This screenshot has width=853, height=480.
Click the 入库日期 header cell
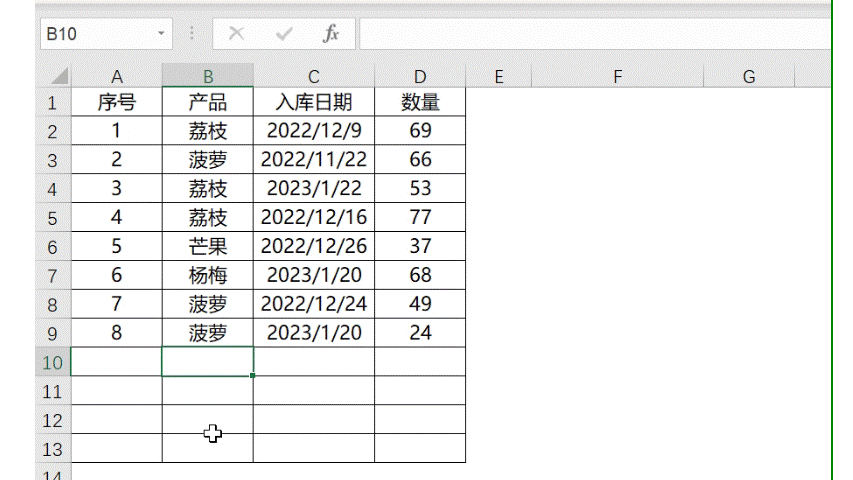pyautogui.click(x=314, y=102)
